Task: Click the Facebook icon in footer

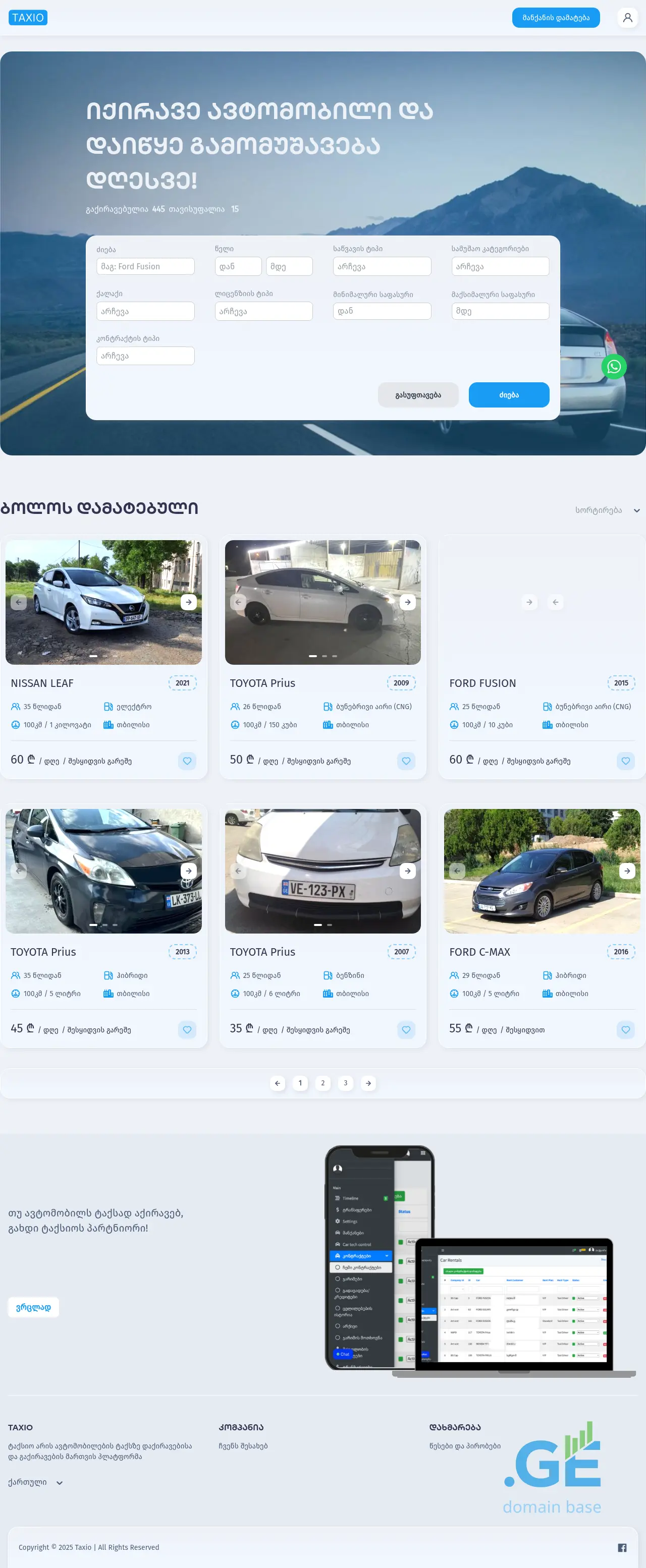Action: 622,1547
